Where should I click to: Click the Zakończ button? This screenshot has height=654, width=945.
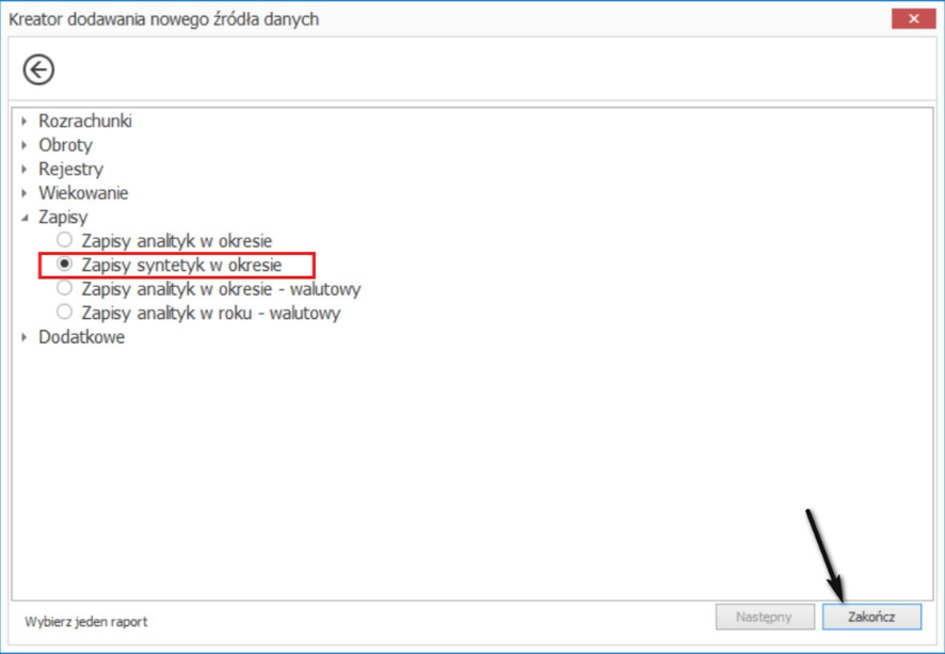(x=871, y=617)
